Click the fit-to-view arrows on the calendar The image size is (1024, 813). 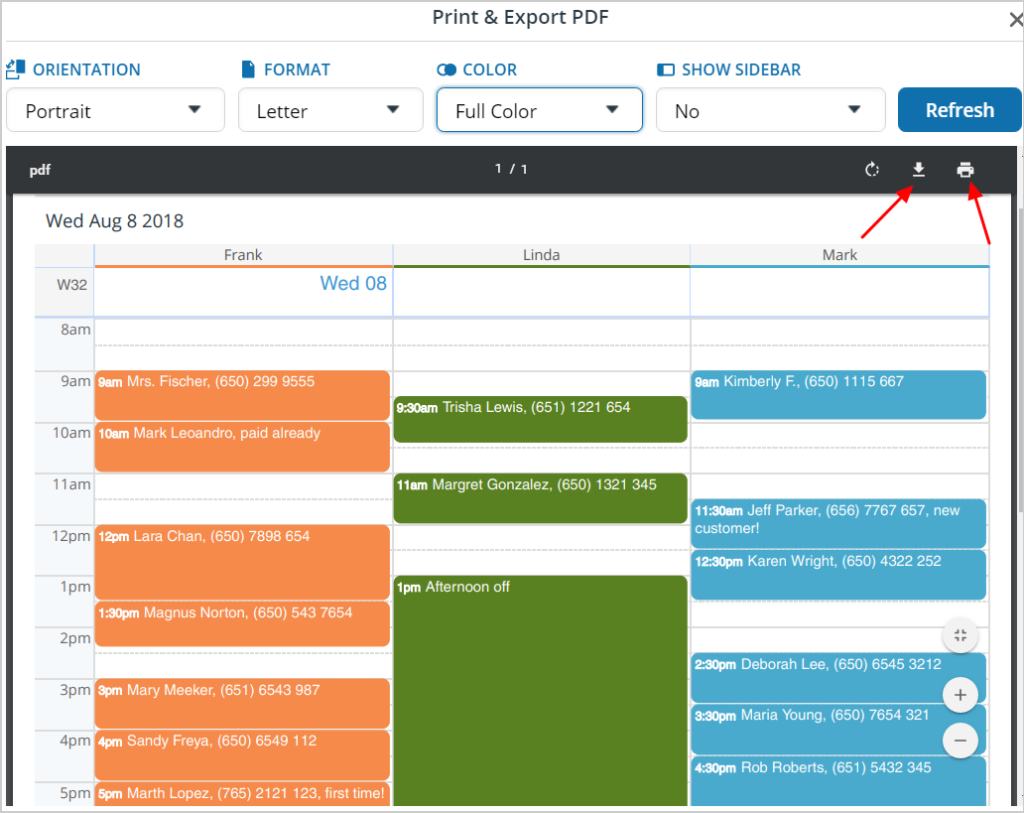coord(960,635)
